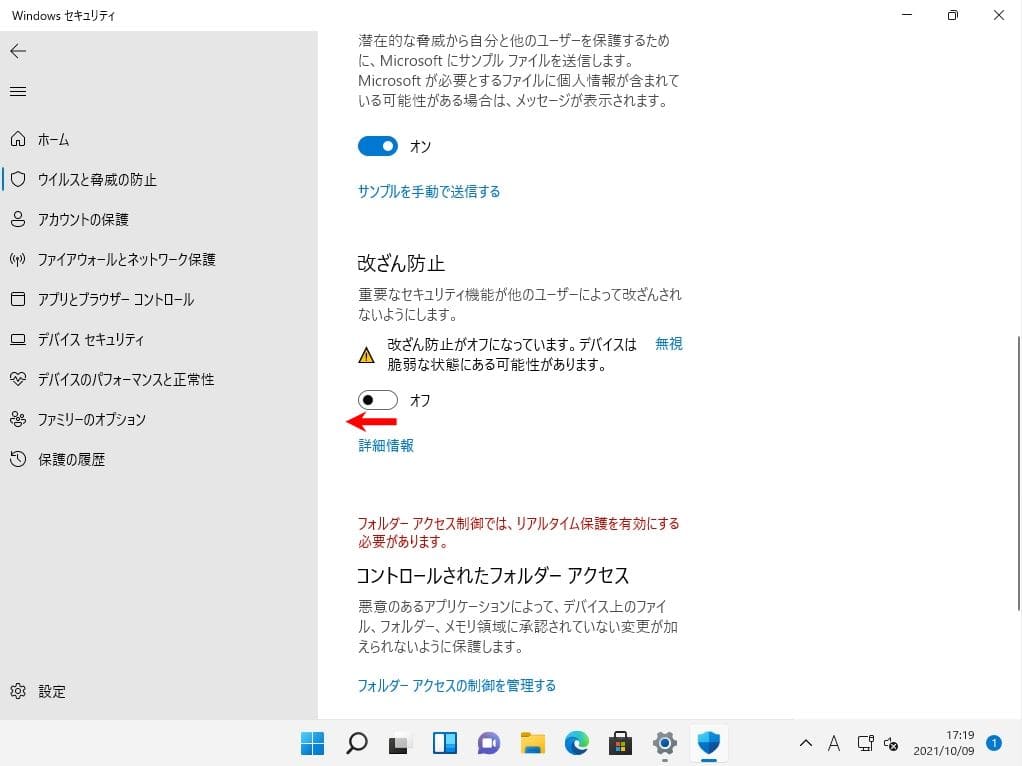Screen dimensions: 1022x766
Task: Click the 改ざん防止がオフになっています warning message
Action: click(512, 354)
